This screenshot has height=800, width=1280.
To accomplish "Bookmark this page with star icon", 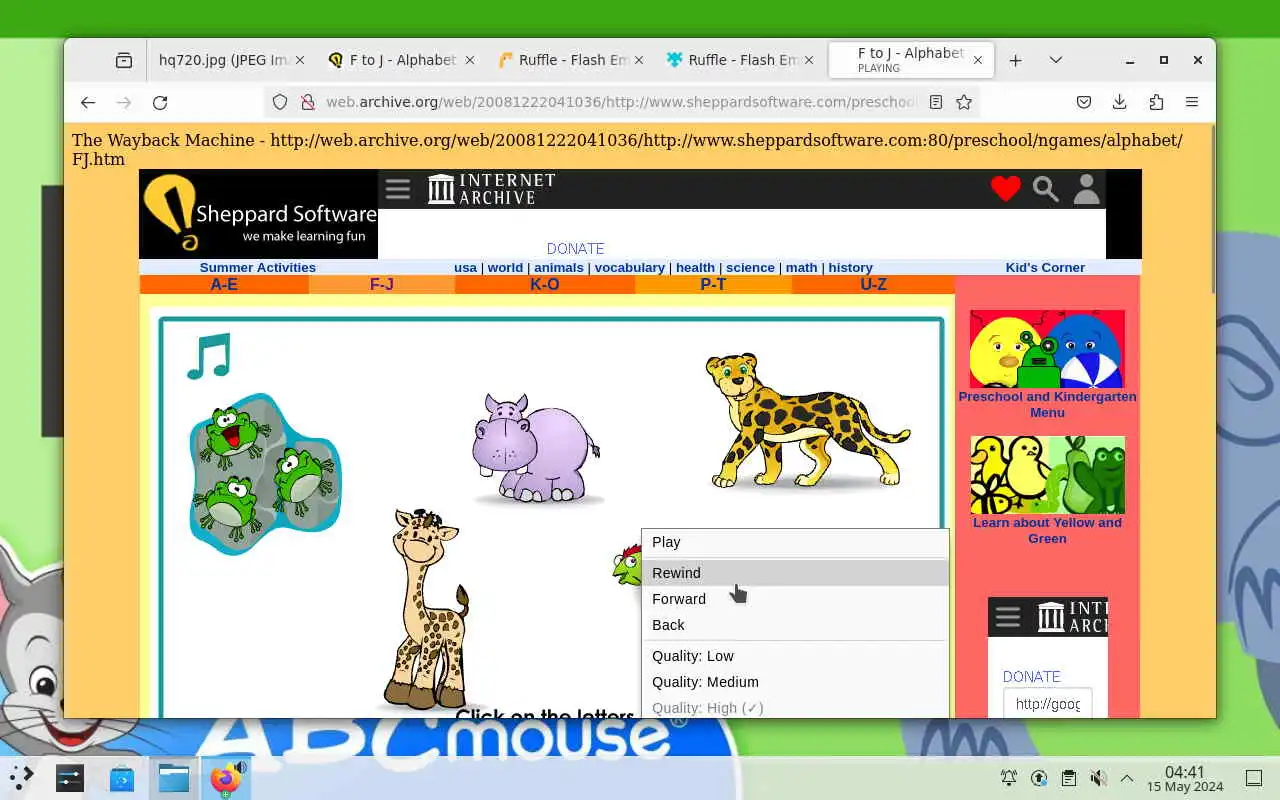I will [964, 102].
